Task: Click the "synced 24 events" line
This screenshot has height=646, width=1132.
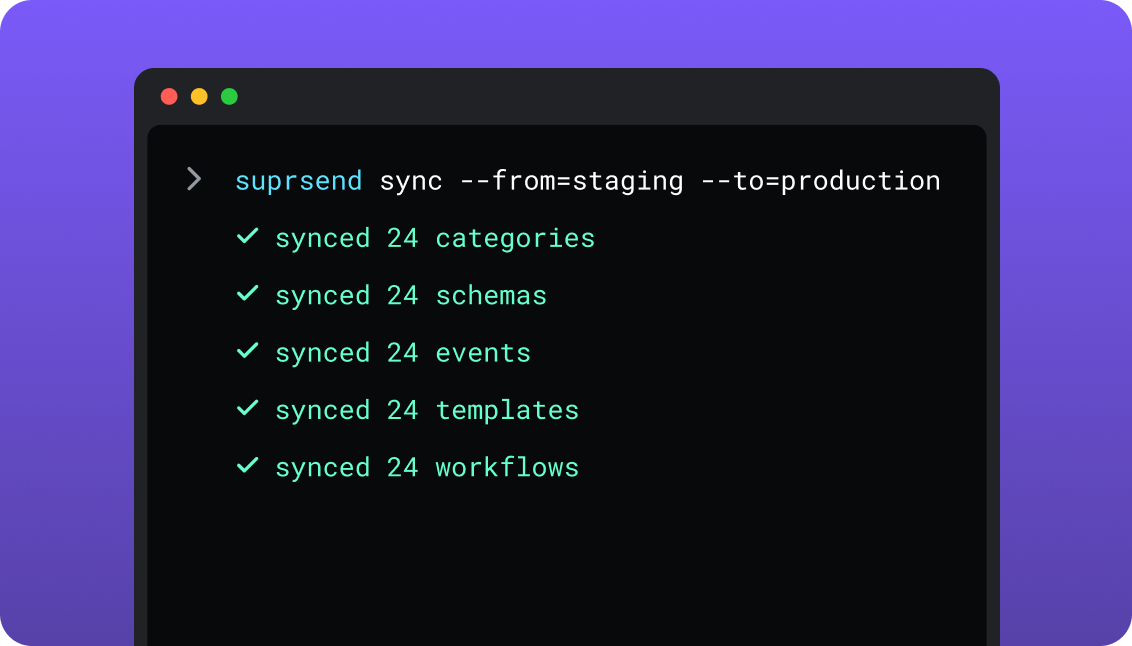Action: [x=403, y=353]
